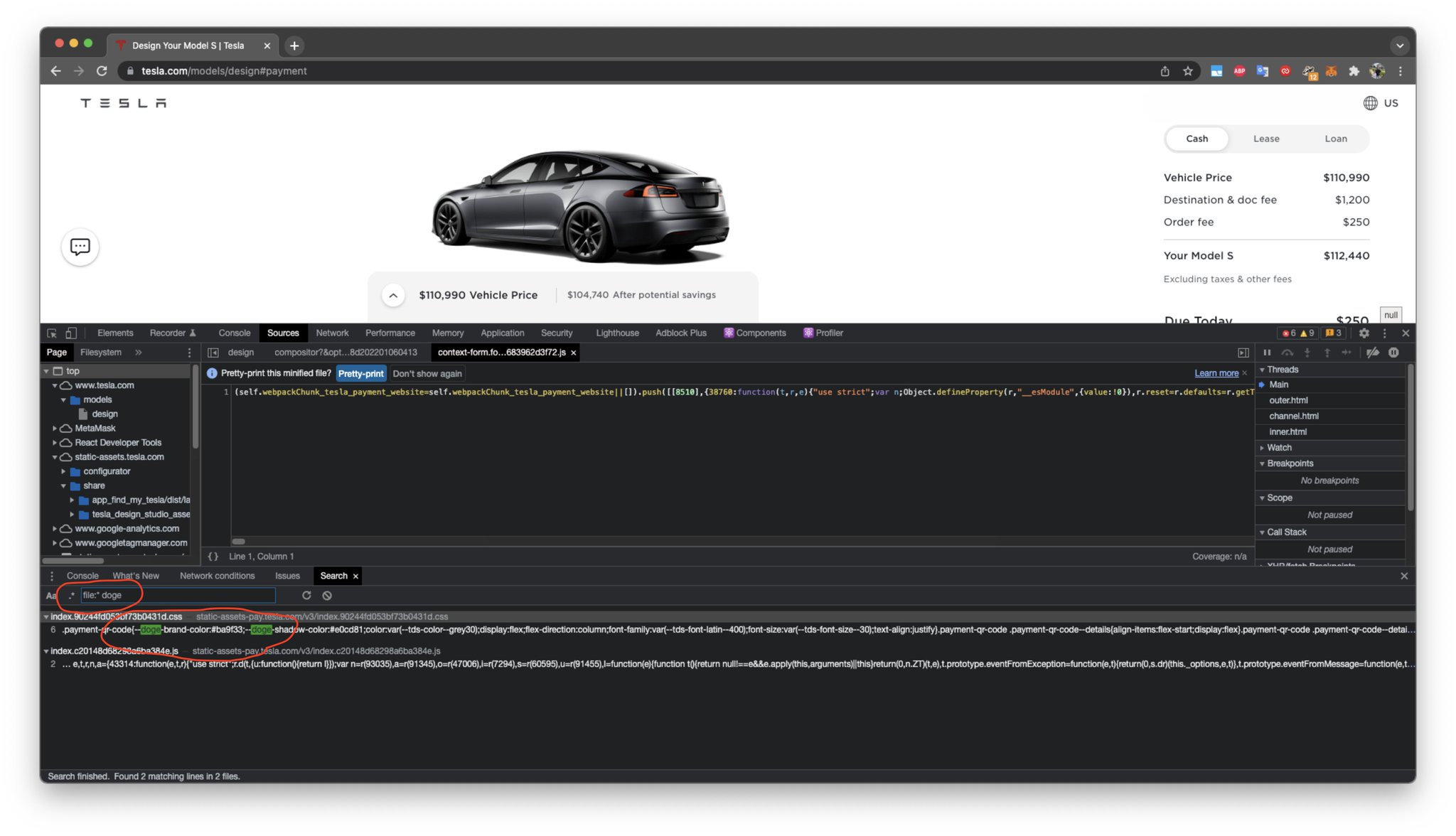Pause script execution in debugger
Viewport: 1456px width, 836px height.
point(1267,353)
